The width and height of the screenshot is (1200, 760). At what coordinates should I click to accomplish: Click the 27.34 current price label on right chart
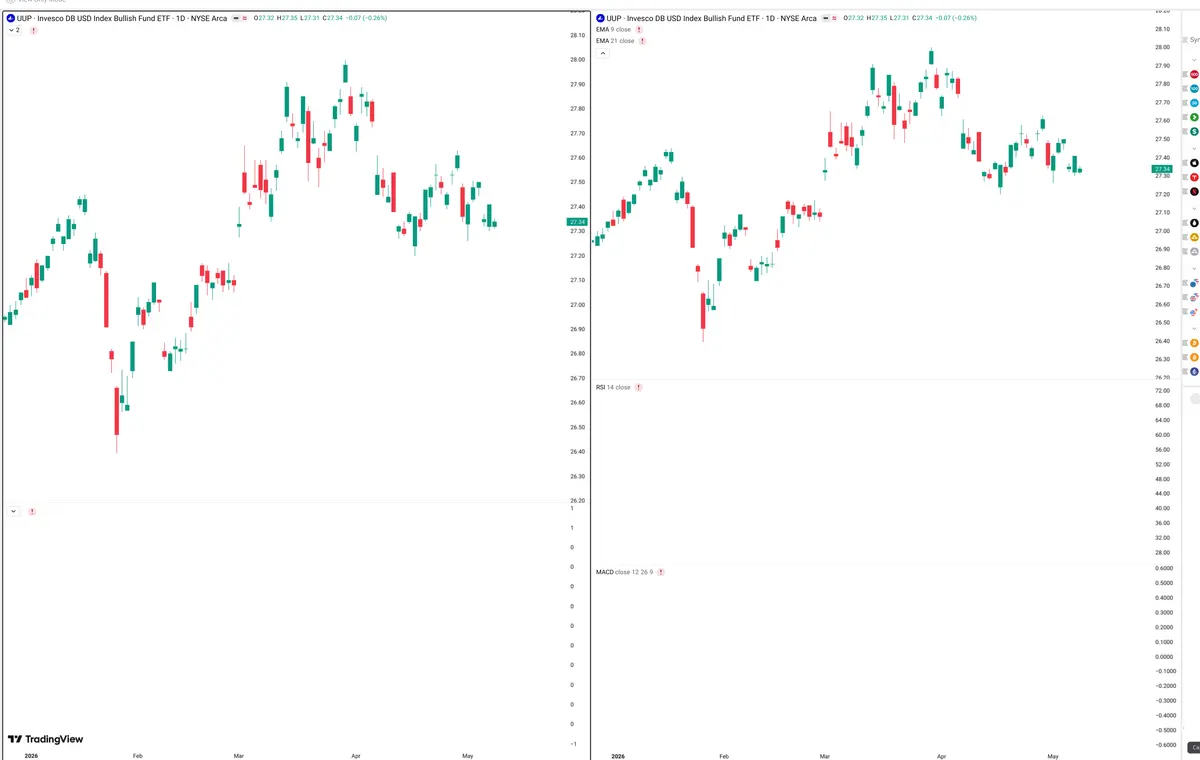coord(1163,170)
